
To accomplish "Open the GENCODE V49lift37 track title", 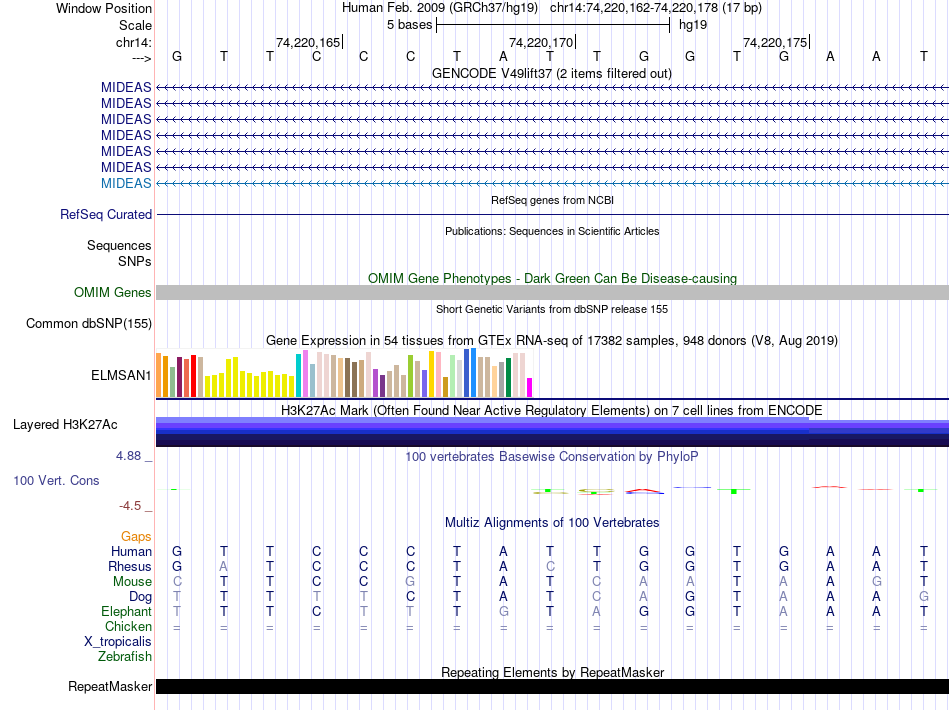I will [552, 74].
